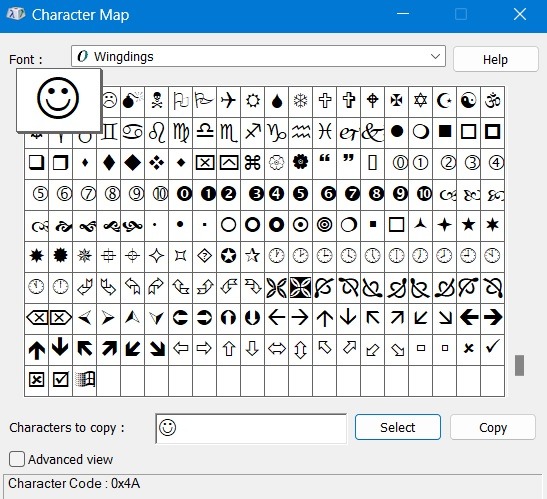Pick the white star in black circle
Screen dimensions: 547x499
point(228,256)
